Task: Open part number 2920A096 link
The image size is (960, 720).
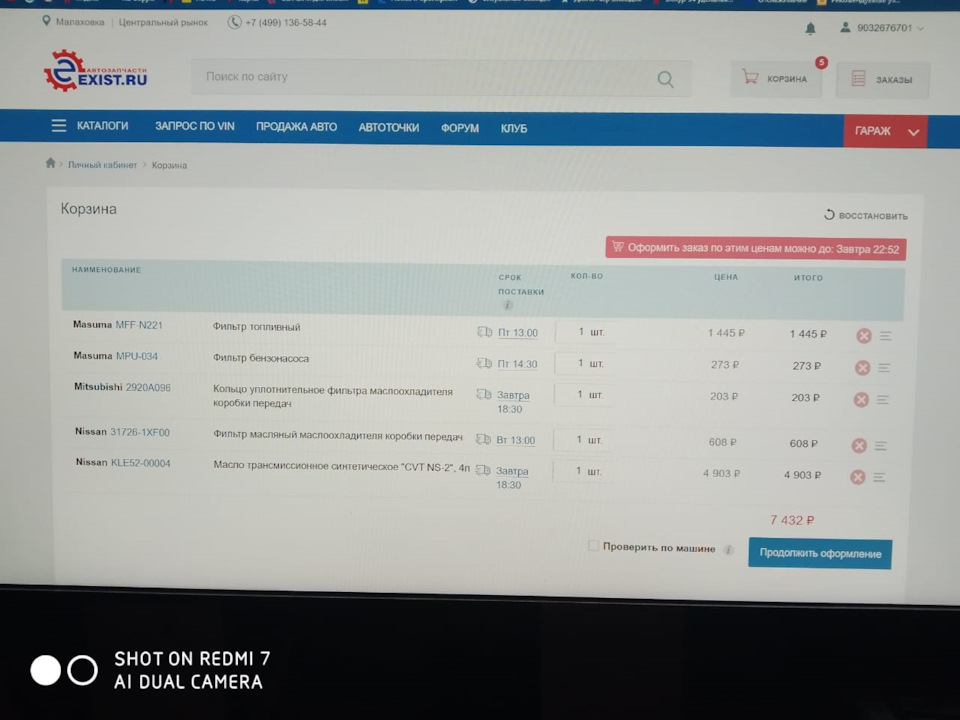Action: pyautogui.click(x=148, y=388)
